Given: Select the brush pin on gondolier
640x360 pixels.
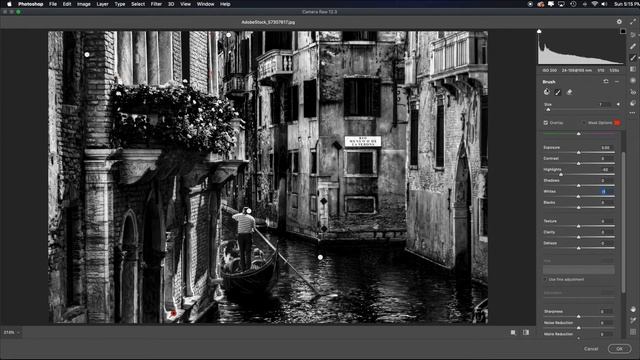Looking at the screenshot, I should [249, 211].
